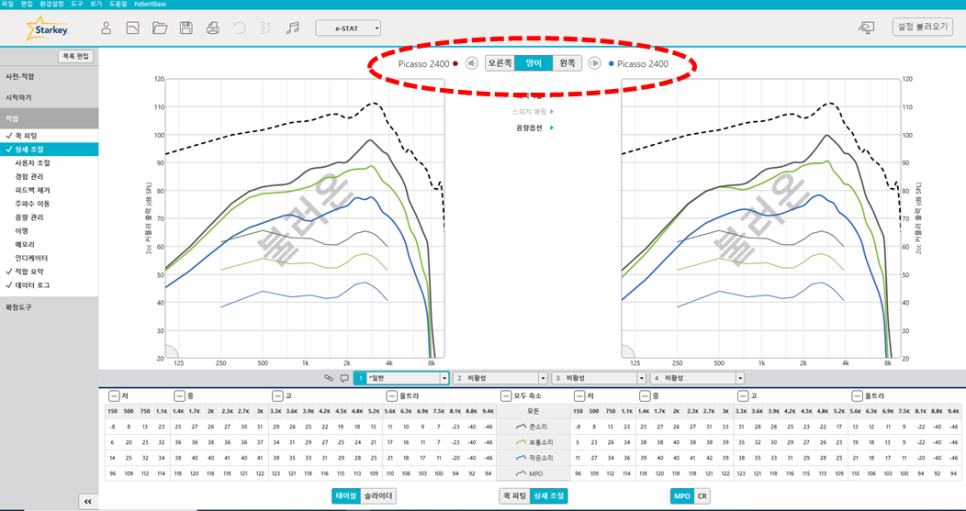966x511 pixels.
Task: Open 적합 요약 in sidebar
Action: 29,271
